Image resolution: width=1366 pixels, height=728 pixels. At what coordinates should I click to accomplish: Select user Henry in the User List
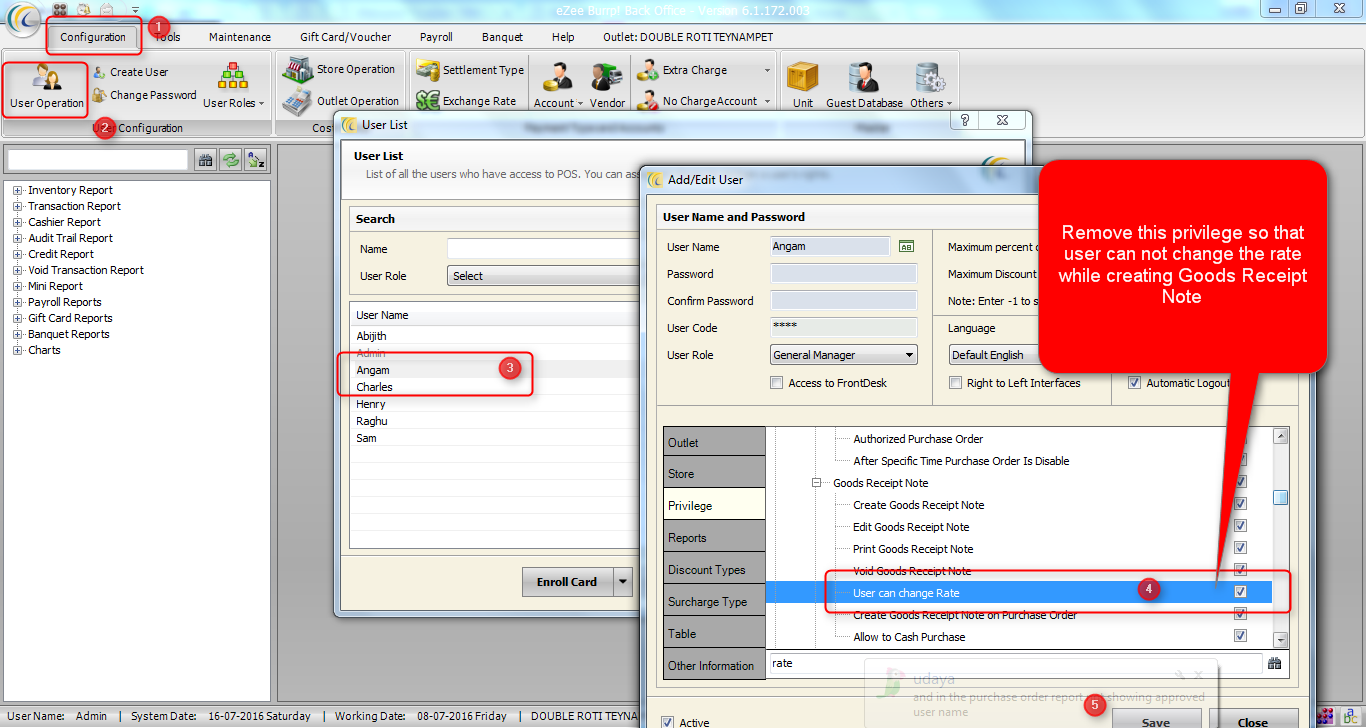370,404
